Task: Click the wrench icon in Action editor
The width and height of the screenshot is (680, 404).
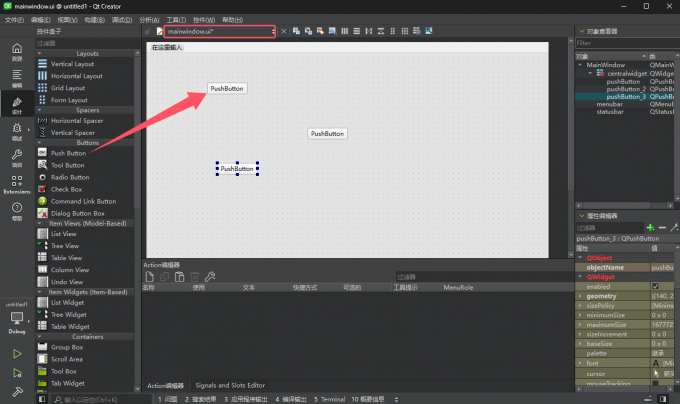Action: (210, 276)
